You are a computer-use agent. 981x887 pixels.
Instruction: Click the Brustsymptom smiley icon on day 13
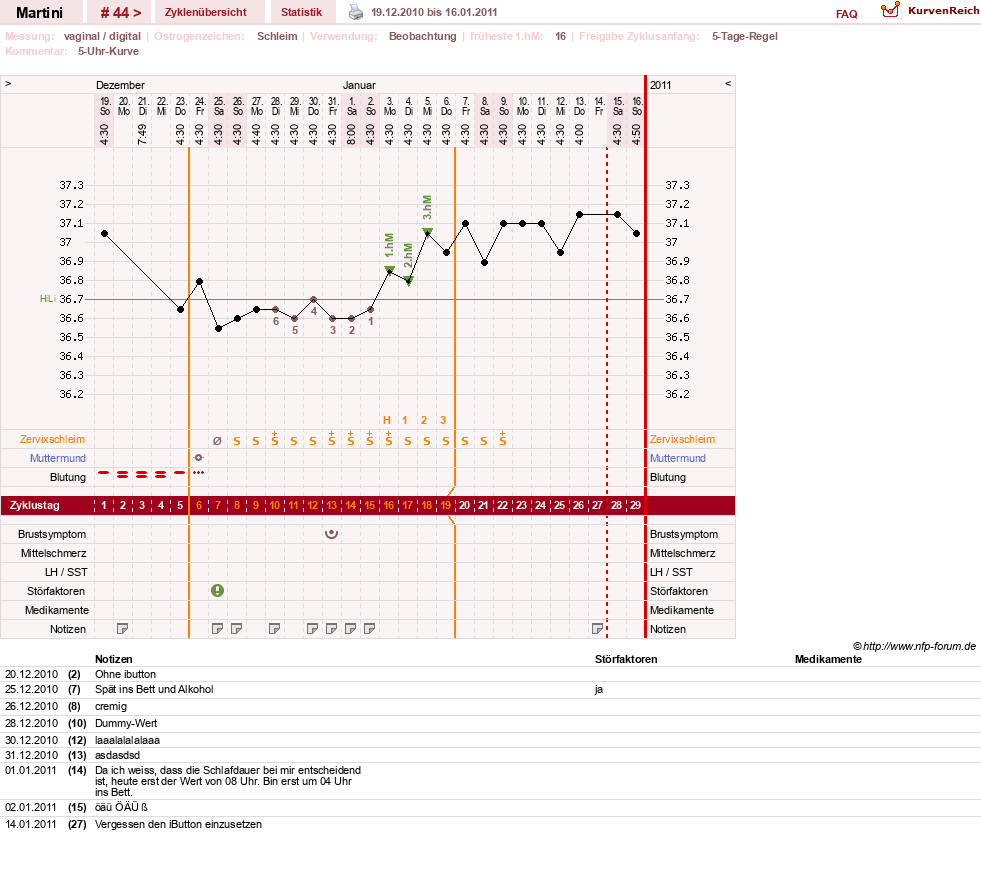[332, 534]
